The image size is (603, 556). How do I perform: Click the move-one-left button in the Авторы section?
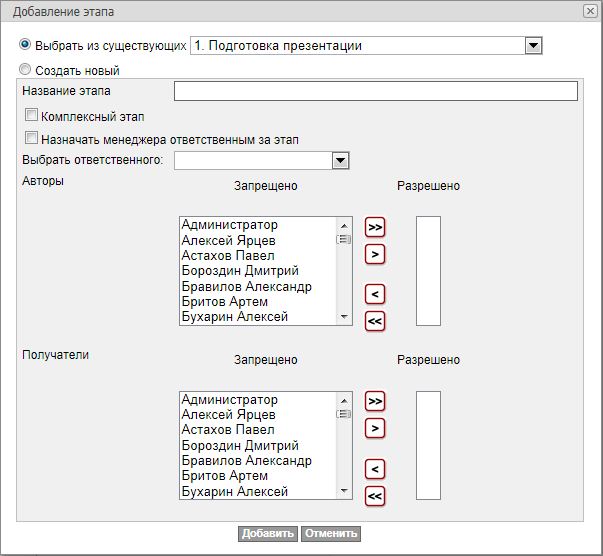(x=375, y=294)
